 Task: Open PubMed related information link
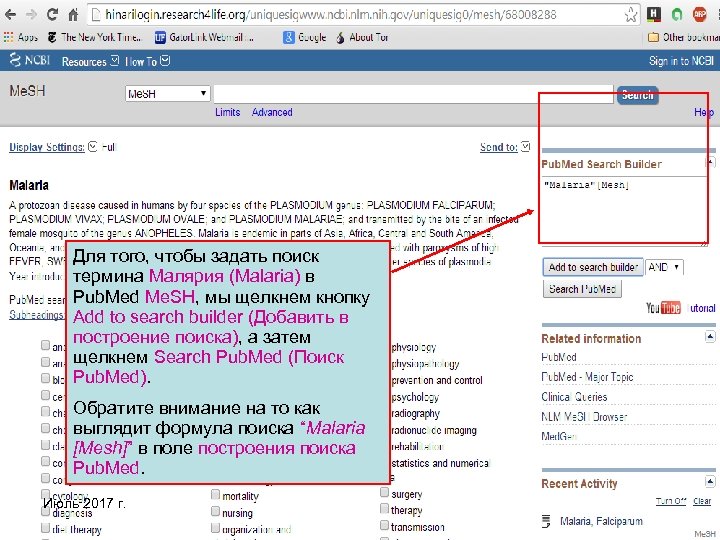[x=559, y=357]
